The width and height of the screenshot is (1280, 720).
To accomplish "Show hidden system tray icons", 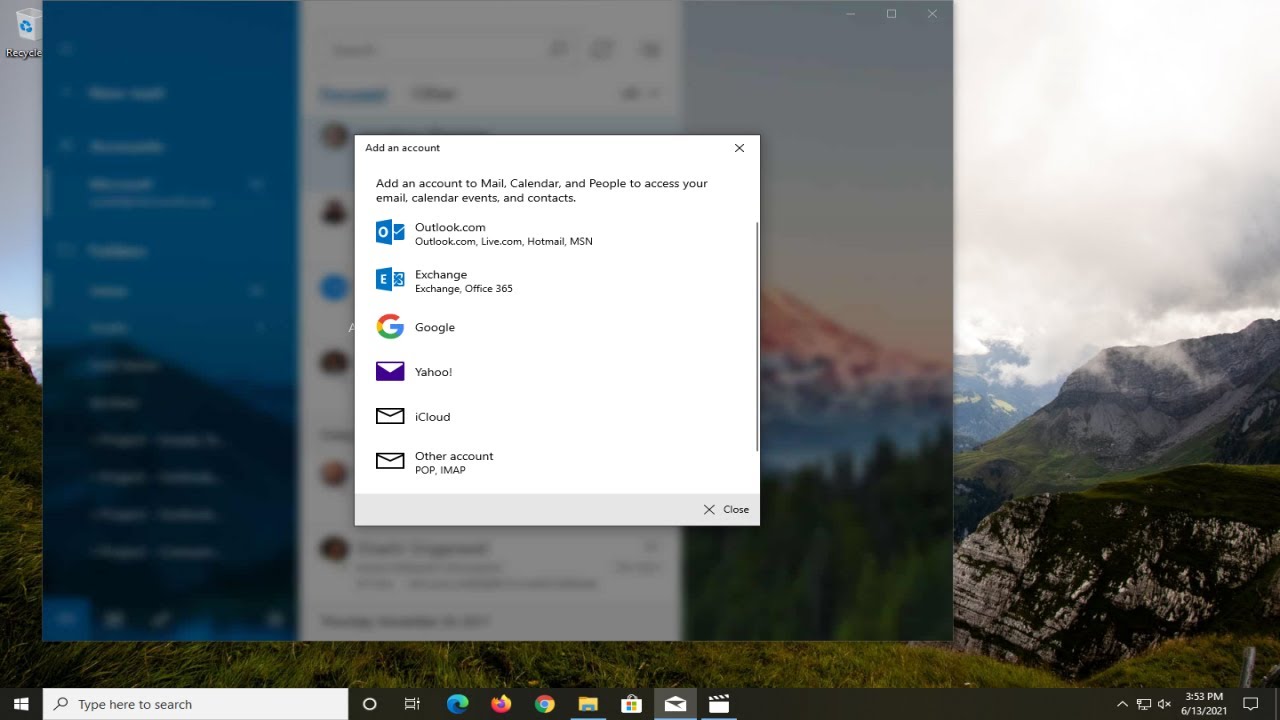I will pyautogui.click(x=1122, y=704).
